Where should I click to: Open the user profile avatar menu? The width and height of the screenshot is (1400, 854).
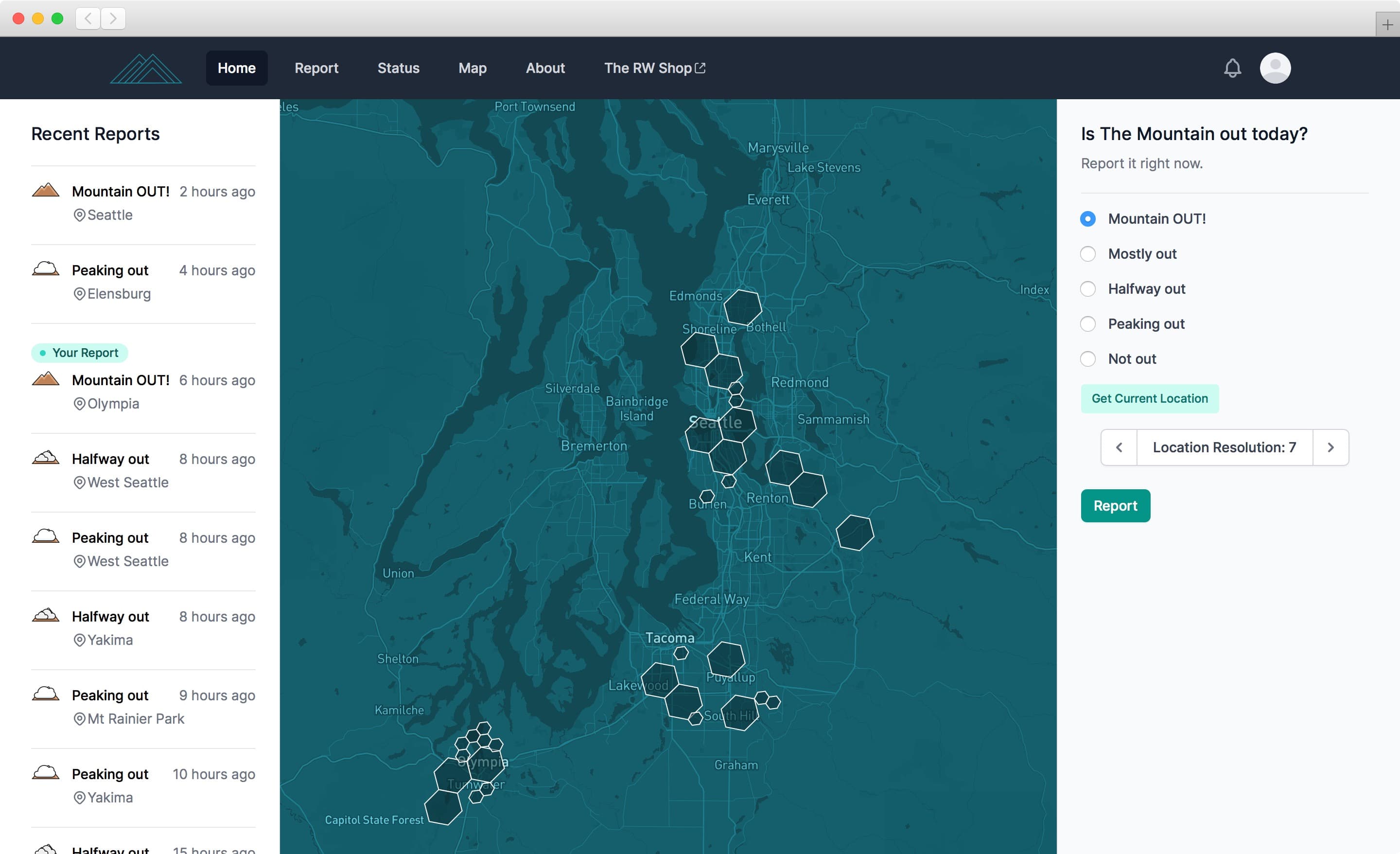tap(1275, 68)
